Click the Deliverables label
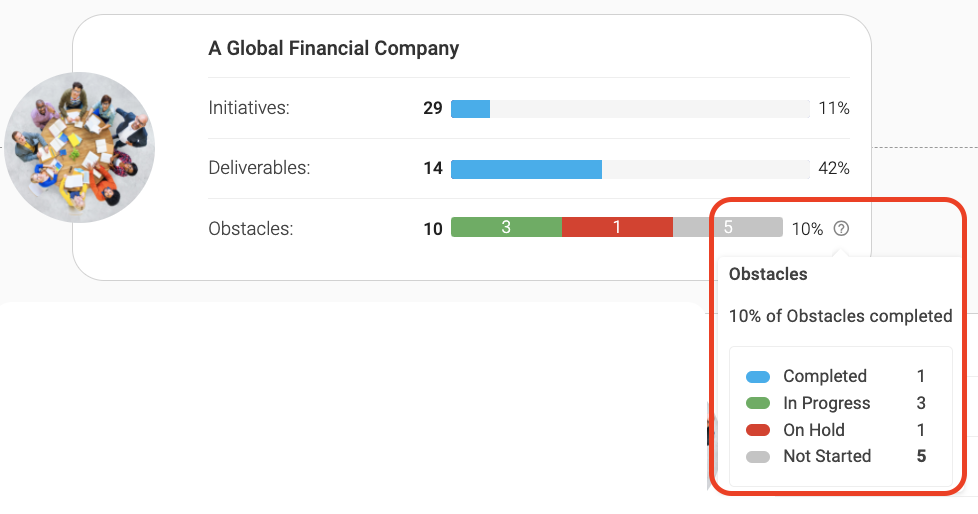The image size is (978, 514). (259, 168)
